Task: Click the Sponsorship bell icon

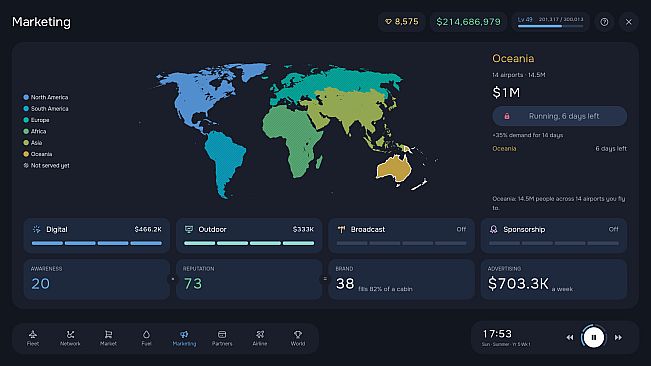Action: click(x=494, y=229)
